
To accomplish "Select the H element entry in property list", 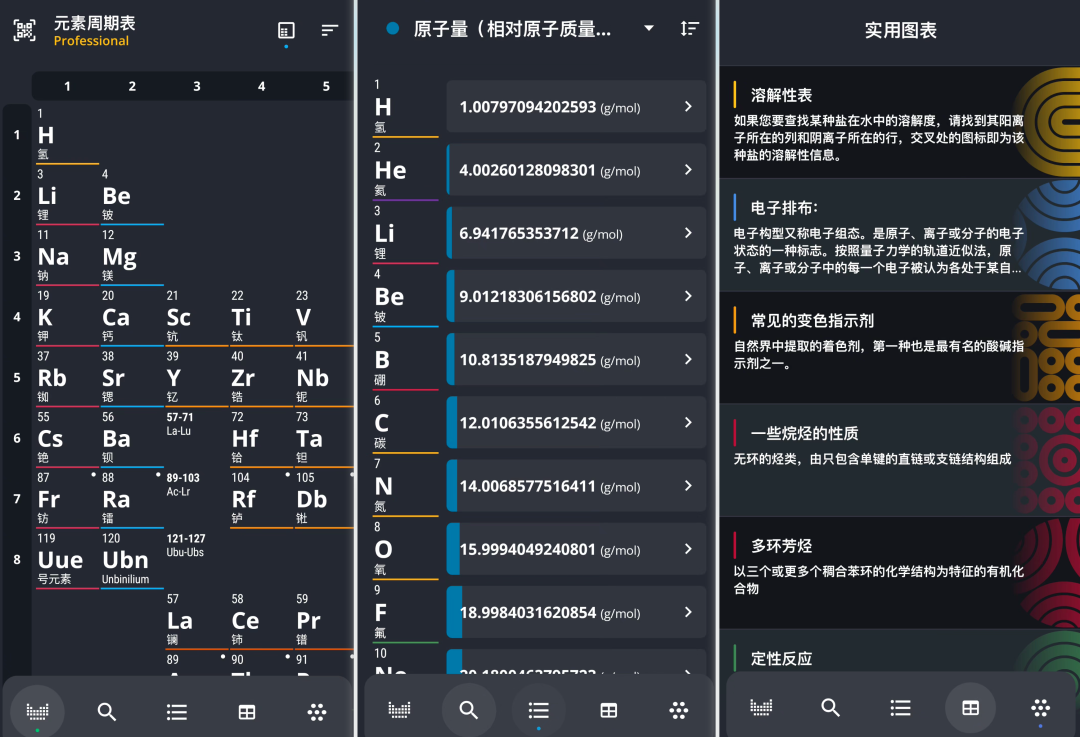I will click(405, 107).
